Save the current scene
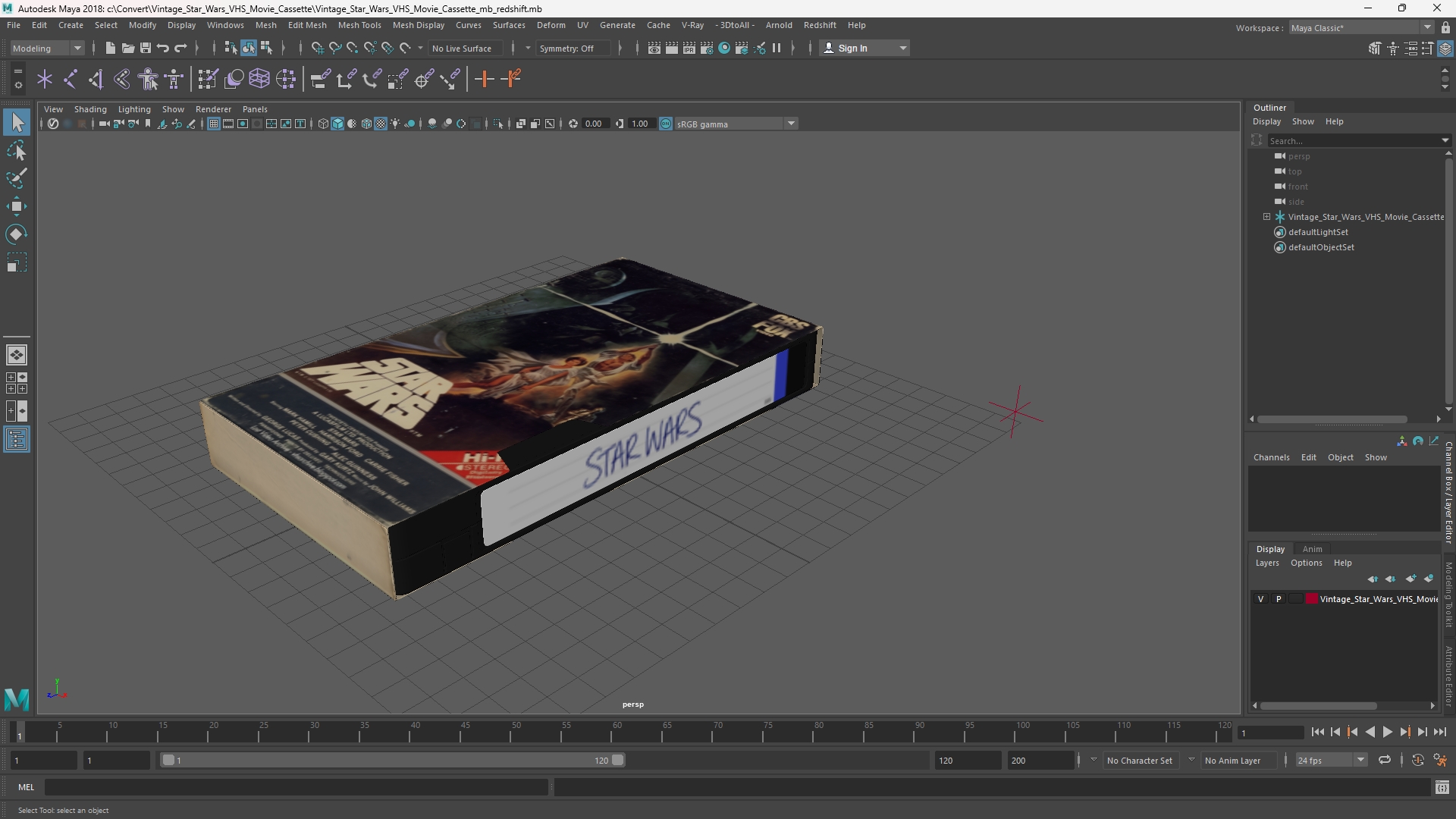 tap(145, 48)
